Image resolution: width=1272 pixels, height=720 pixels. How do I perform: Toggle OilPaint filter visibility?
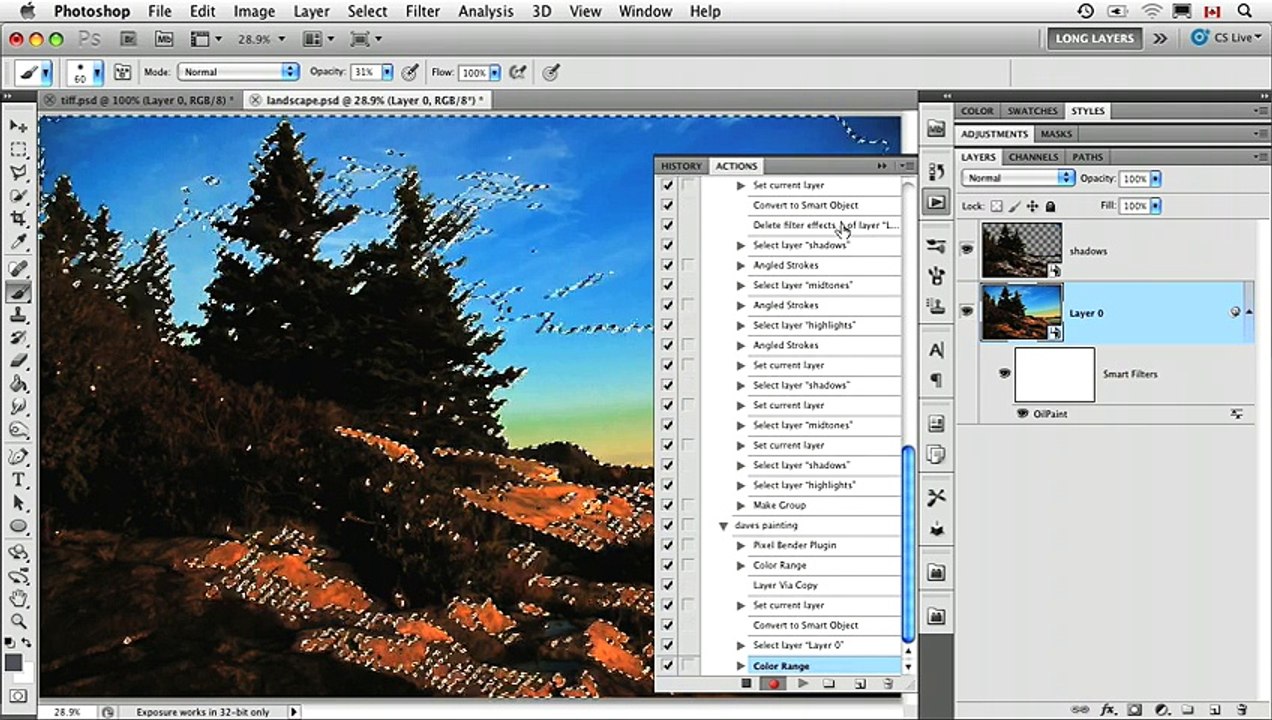click(1023, 413)
